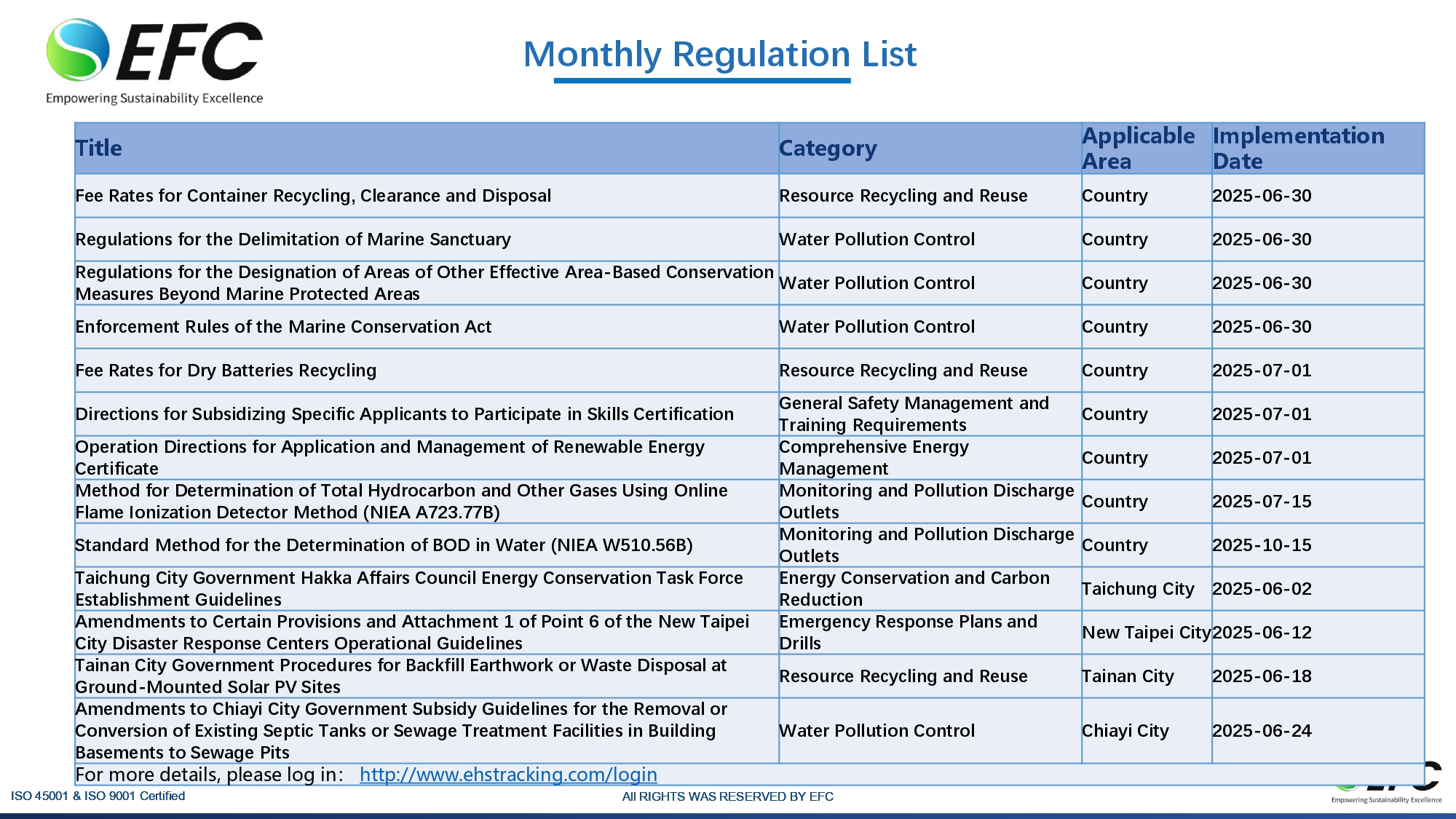Click Water Pollution Control in Chiayi City row

[x=877, y=731]
